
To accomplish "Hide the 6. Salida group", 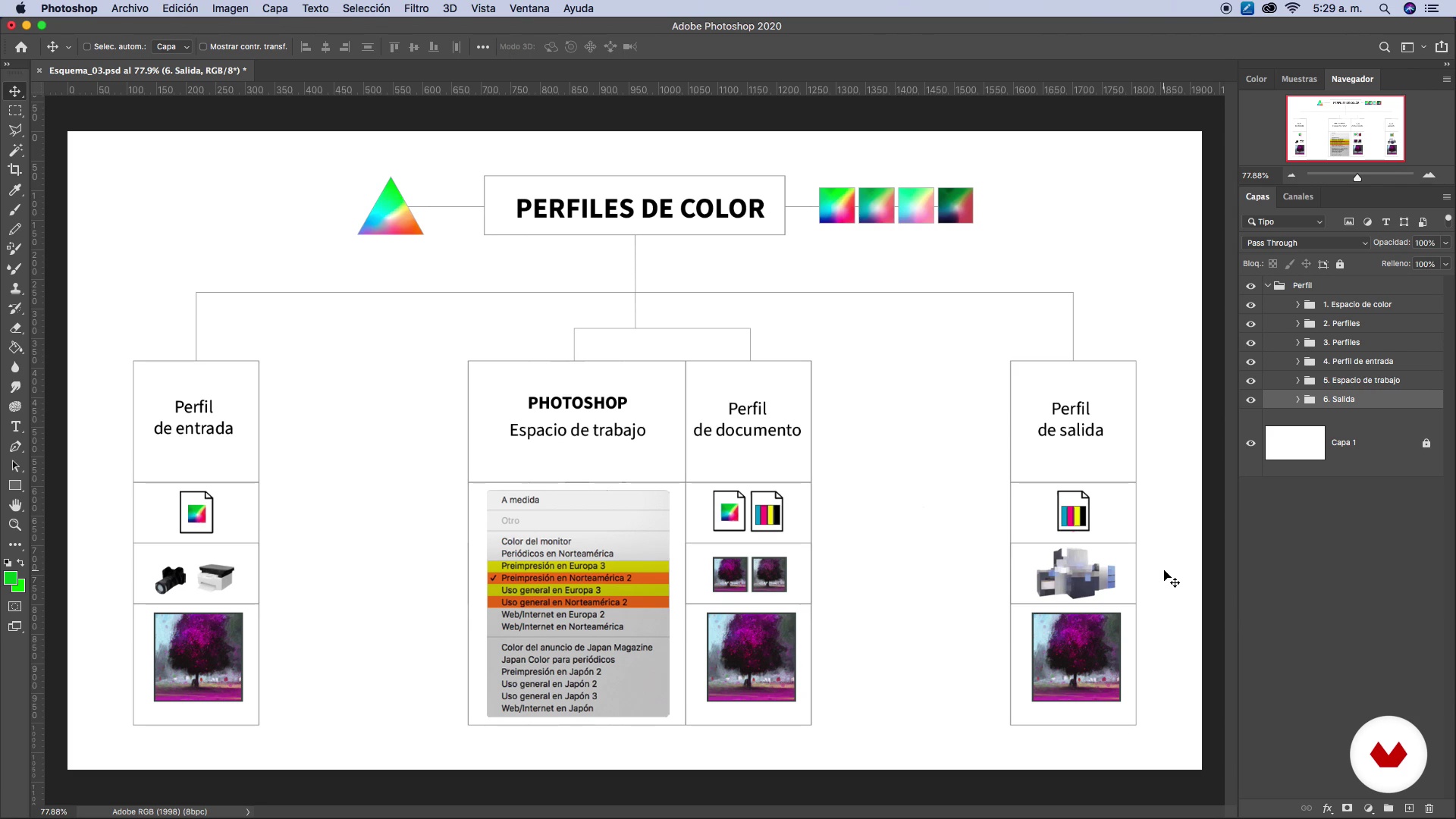I will [1251, 400].
